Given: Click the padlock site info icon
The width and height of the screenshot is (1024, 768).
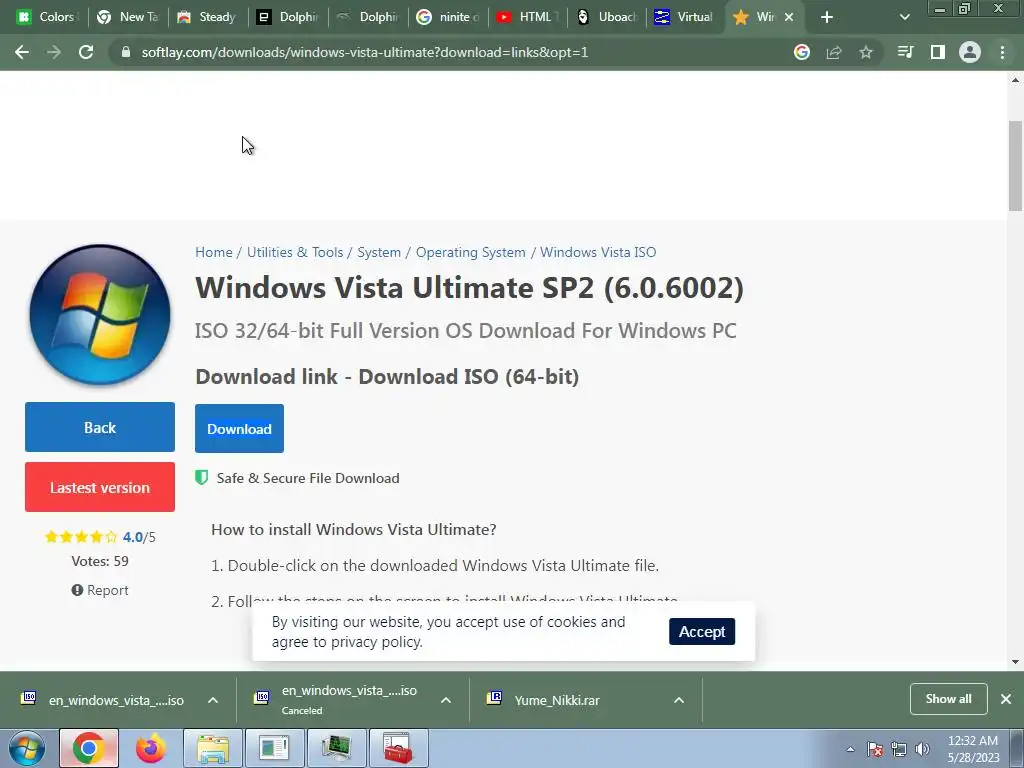Looking at the screenshot, I should (x=126, y=52).
